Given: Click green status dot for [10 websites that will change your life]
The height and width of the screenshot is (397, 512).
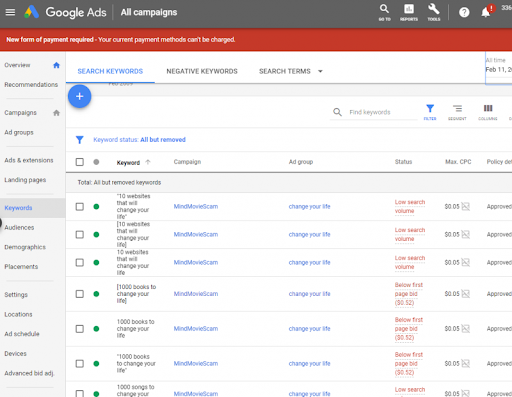Looking at the screenshot, I should click(x=96, y=235).
